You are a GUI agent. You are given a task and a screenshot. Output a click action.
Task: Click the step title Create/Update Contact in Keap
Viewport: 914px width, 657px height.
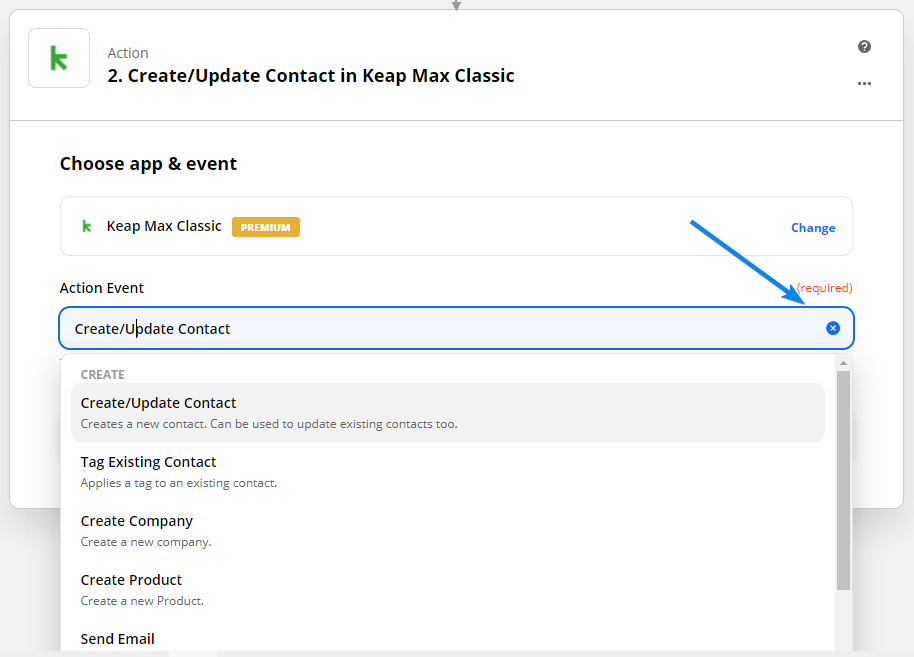click(x=311, y=75)
